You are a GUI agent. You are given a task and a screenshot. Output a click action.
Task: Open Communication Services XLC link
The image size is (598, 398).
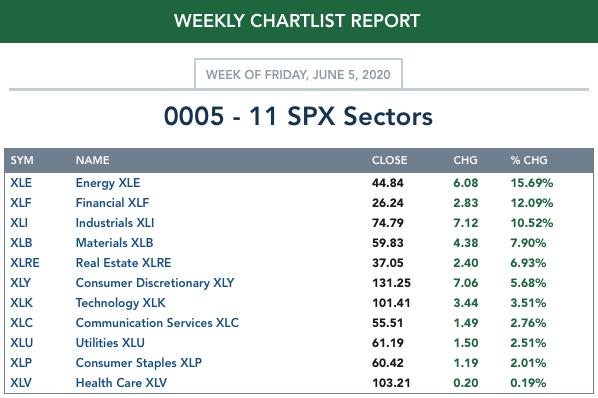point(157,323)
